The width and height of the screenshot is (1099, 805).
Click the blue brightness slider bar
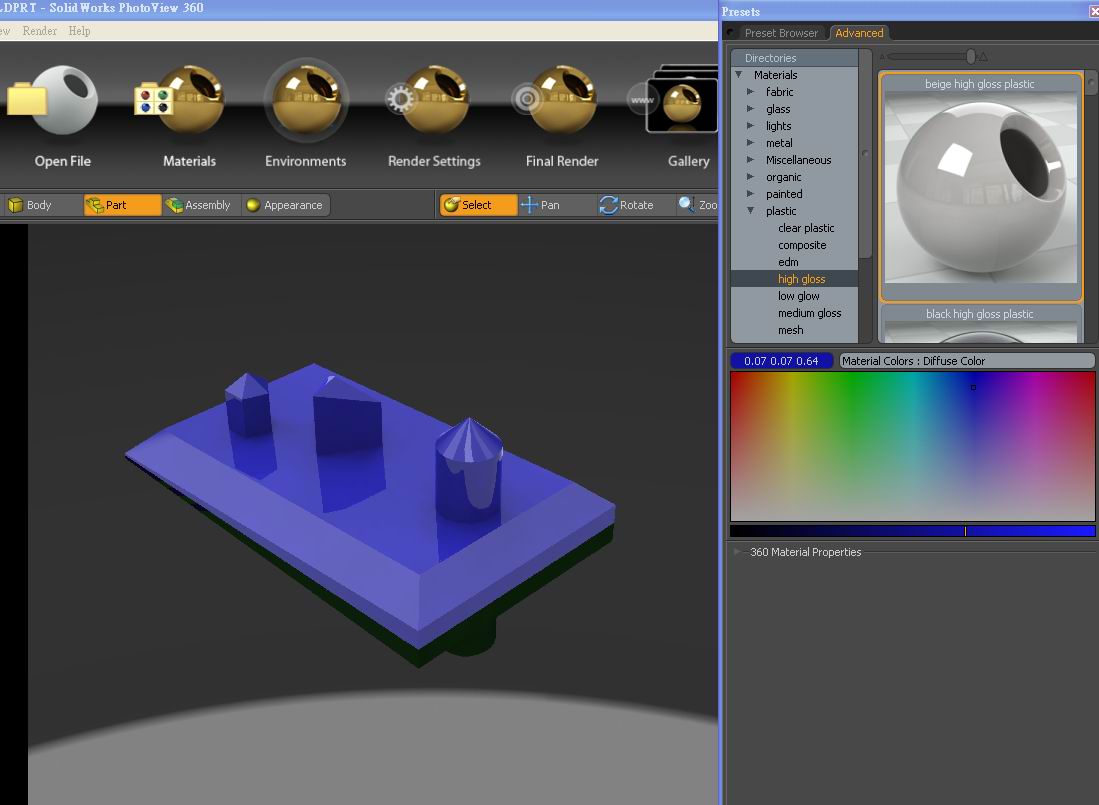(913, 531)
